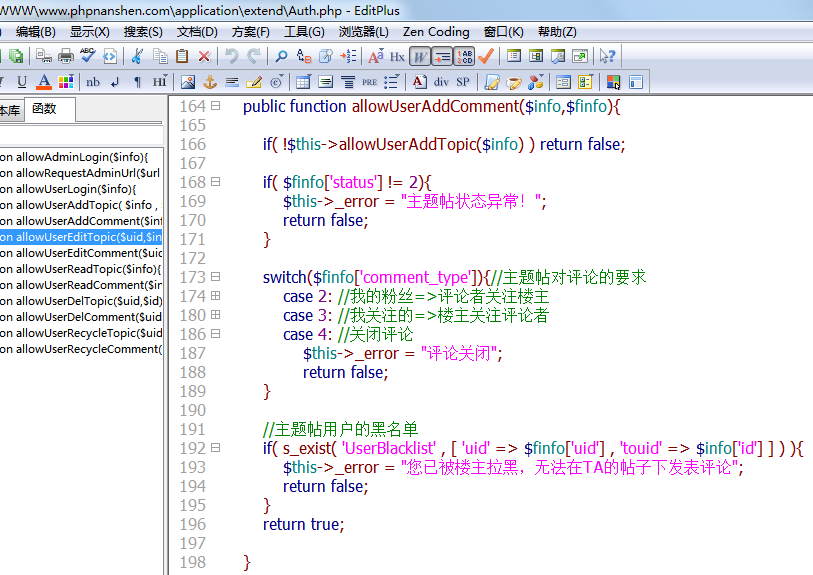The image size is (813, 575).
Task: Click the HTML comment pencil icon
Action: tap(254, 82)
